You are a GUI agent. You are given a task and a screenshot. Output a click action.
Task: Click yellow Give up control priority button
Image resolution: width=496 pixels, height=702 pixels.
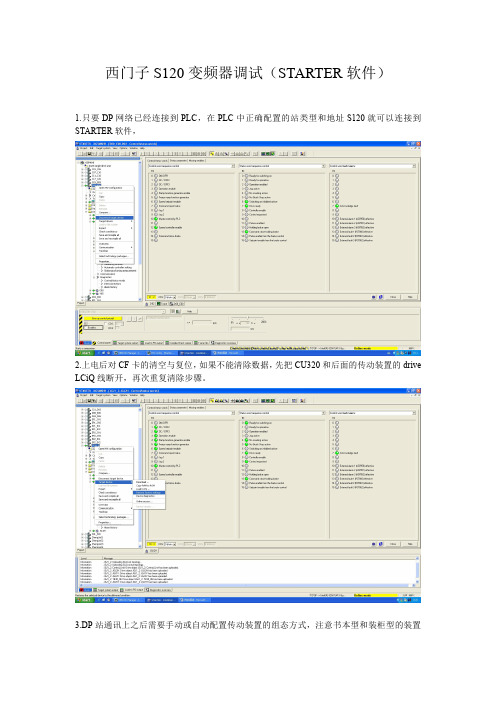pyautogui.click(x=103, y=318)
